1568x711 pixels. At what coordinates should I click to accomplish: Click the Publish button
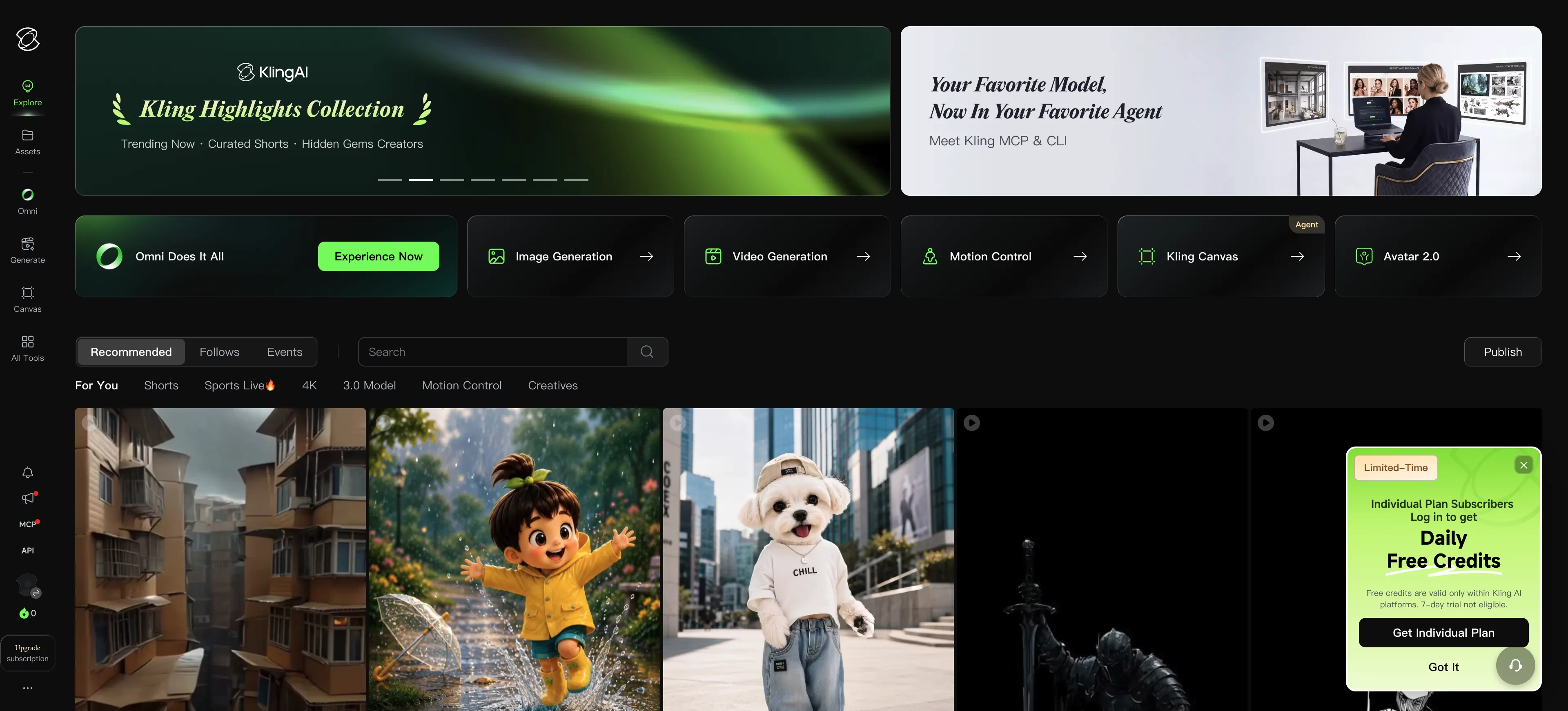click(x=1502, y=351)
